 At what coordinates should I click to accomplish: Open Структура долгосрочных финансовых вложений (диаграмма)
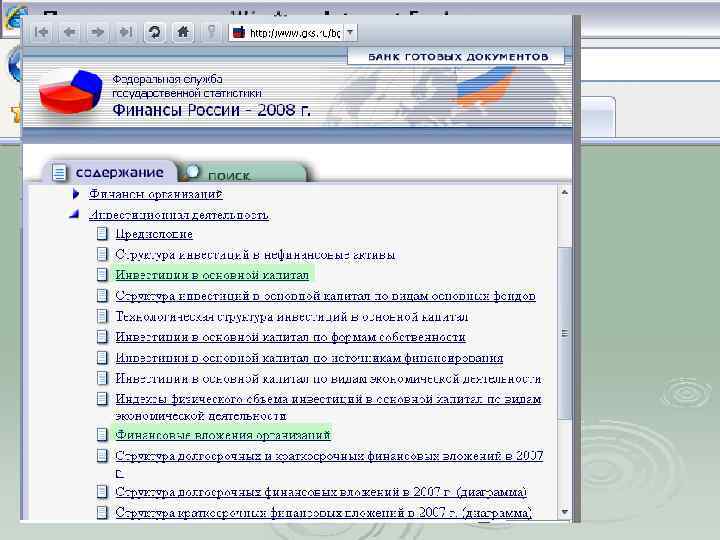tap(321, 492)
